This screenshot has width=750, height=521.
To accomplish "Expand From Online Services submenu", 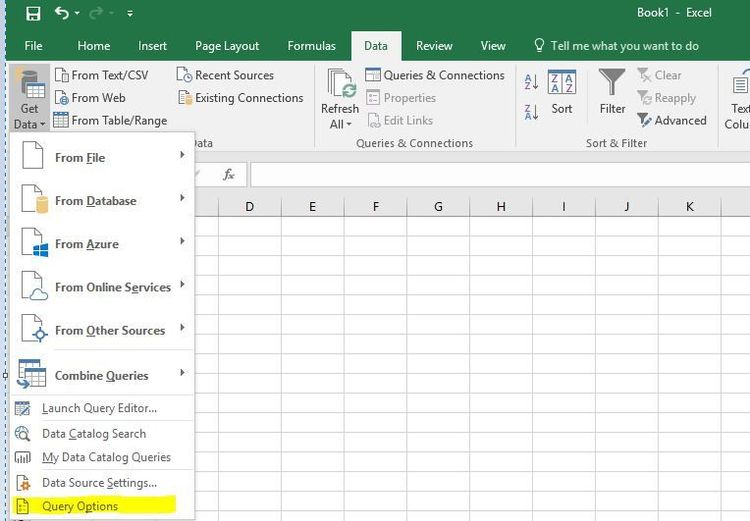I will [x=102, y=287].
